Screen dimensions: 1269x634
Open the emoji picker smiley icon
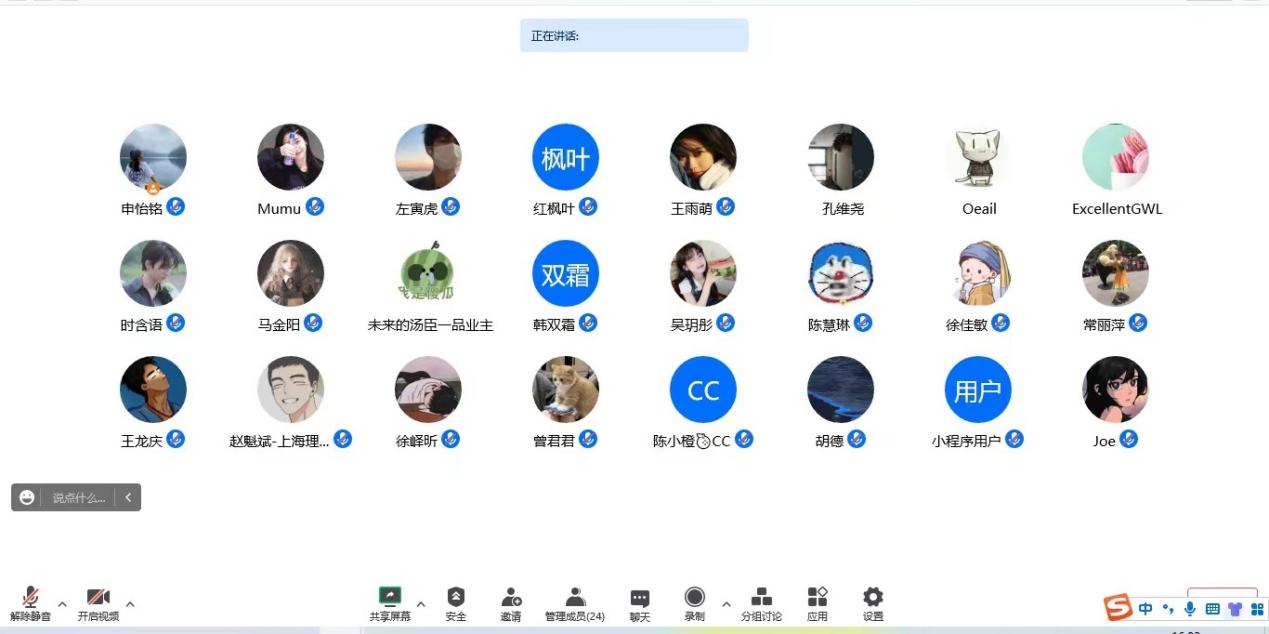27,497
